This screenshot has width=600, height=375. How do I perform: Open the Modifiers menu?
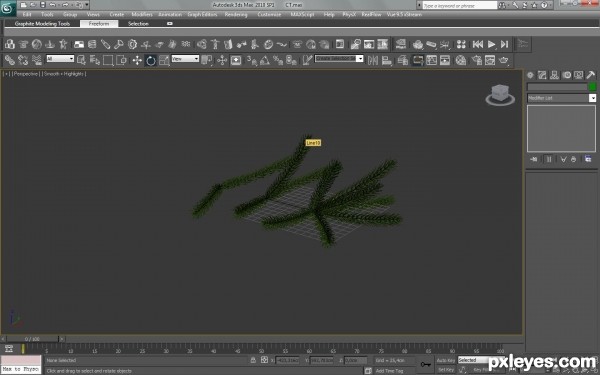point(142,15)
